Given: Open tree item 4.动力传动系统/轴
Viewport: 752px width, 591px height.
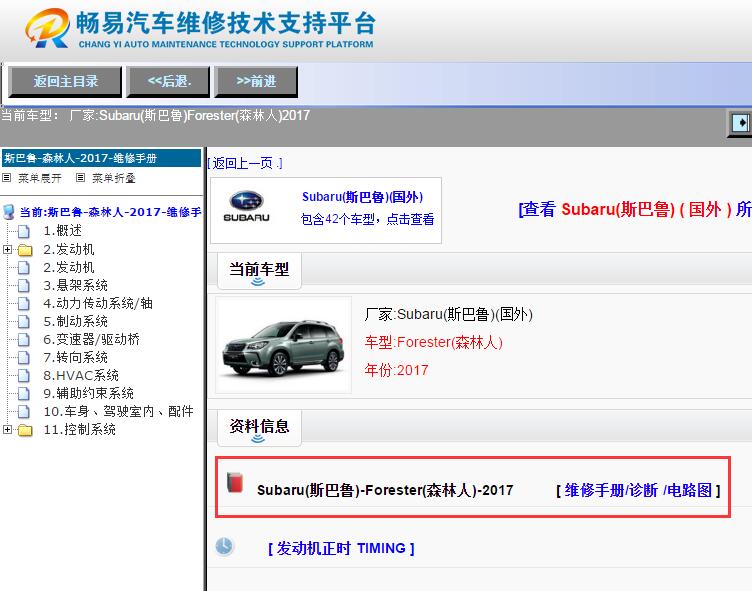Looking at the screenshot, I should (x=98, y=303).
